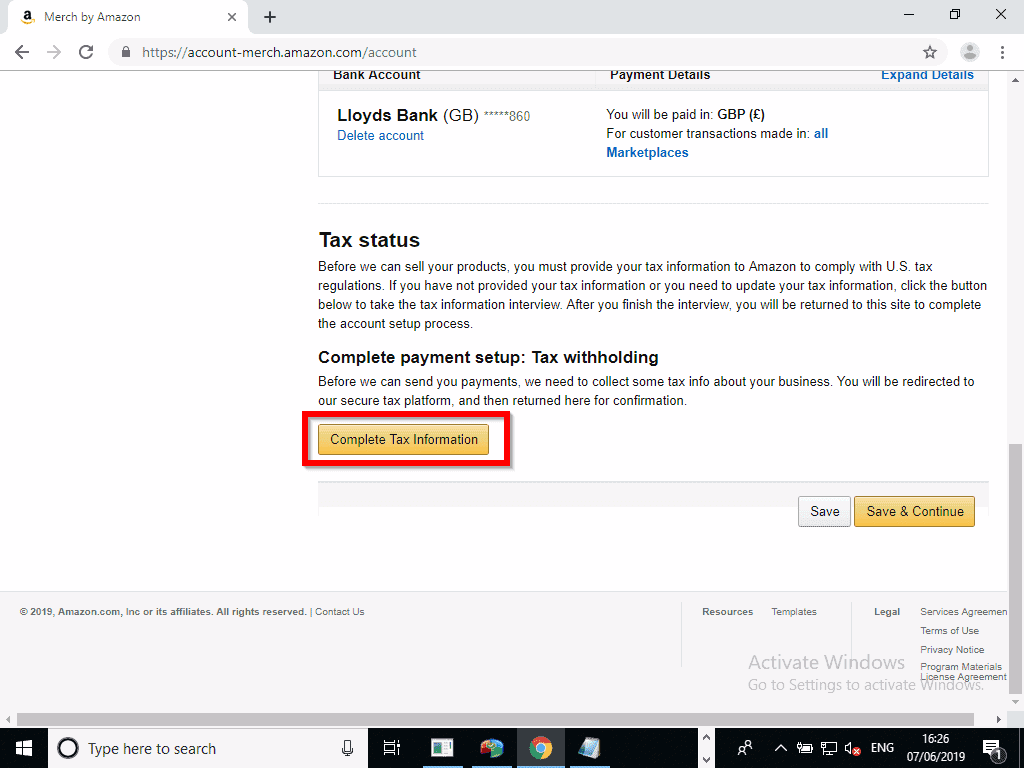
Task: Click the horizontal page scrollbar
Action: [x=495, y=719]
